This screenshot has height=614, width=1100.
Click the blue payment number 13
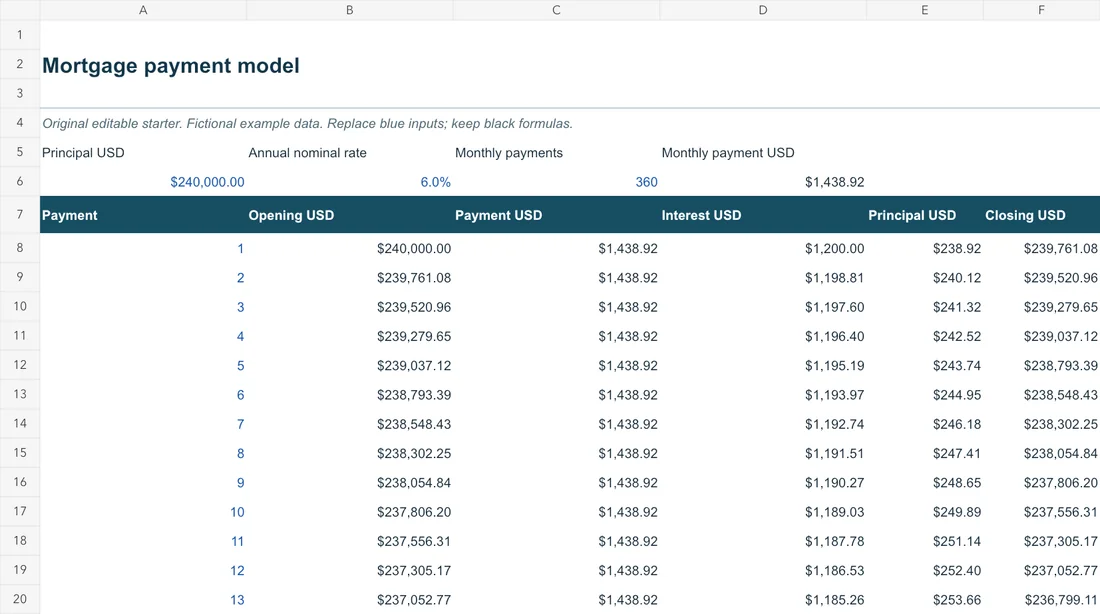pos(237,600)
